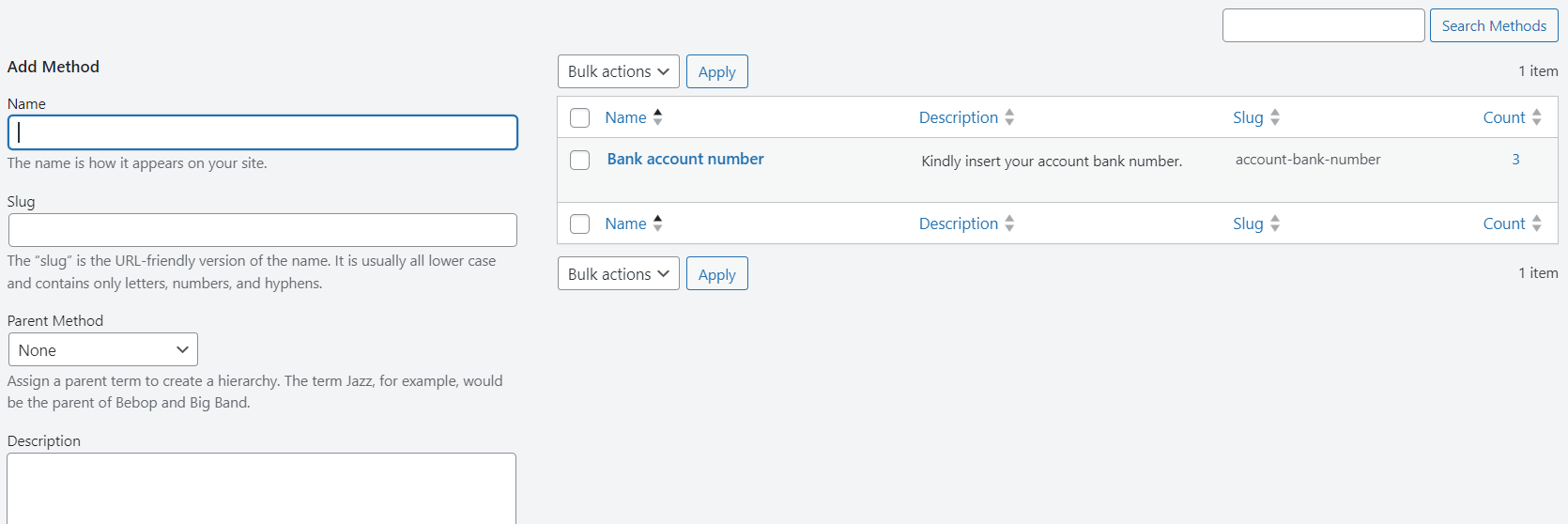Open the Bank account number method link
This screenshot has height=524, width=1568.
(685, 159)
